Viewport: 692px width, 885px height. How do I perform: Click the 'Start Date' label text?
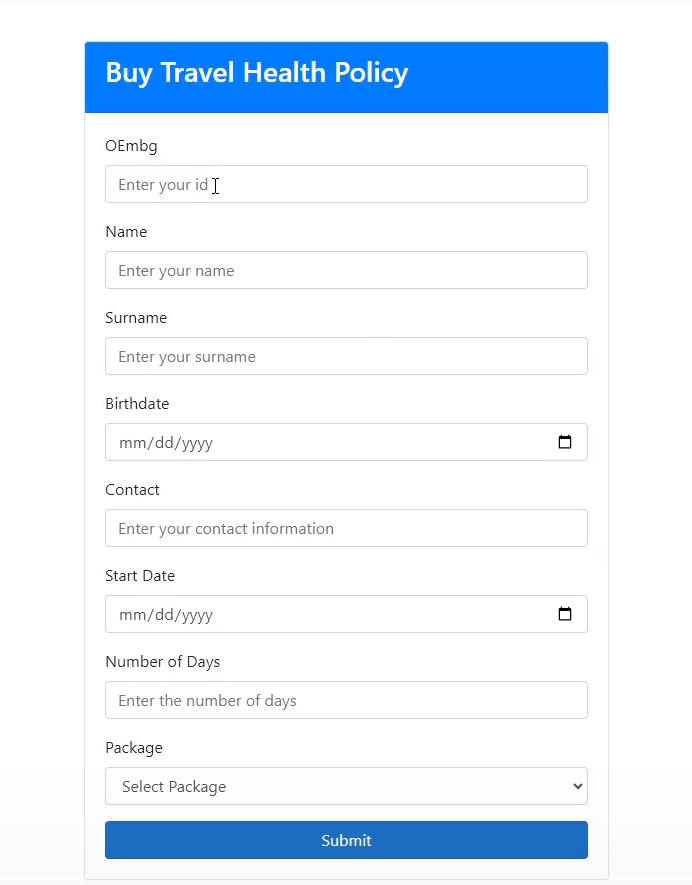140,576
